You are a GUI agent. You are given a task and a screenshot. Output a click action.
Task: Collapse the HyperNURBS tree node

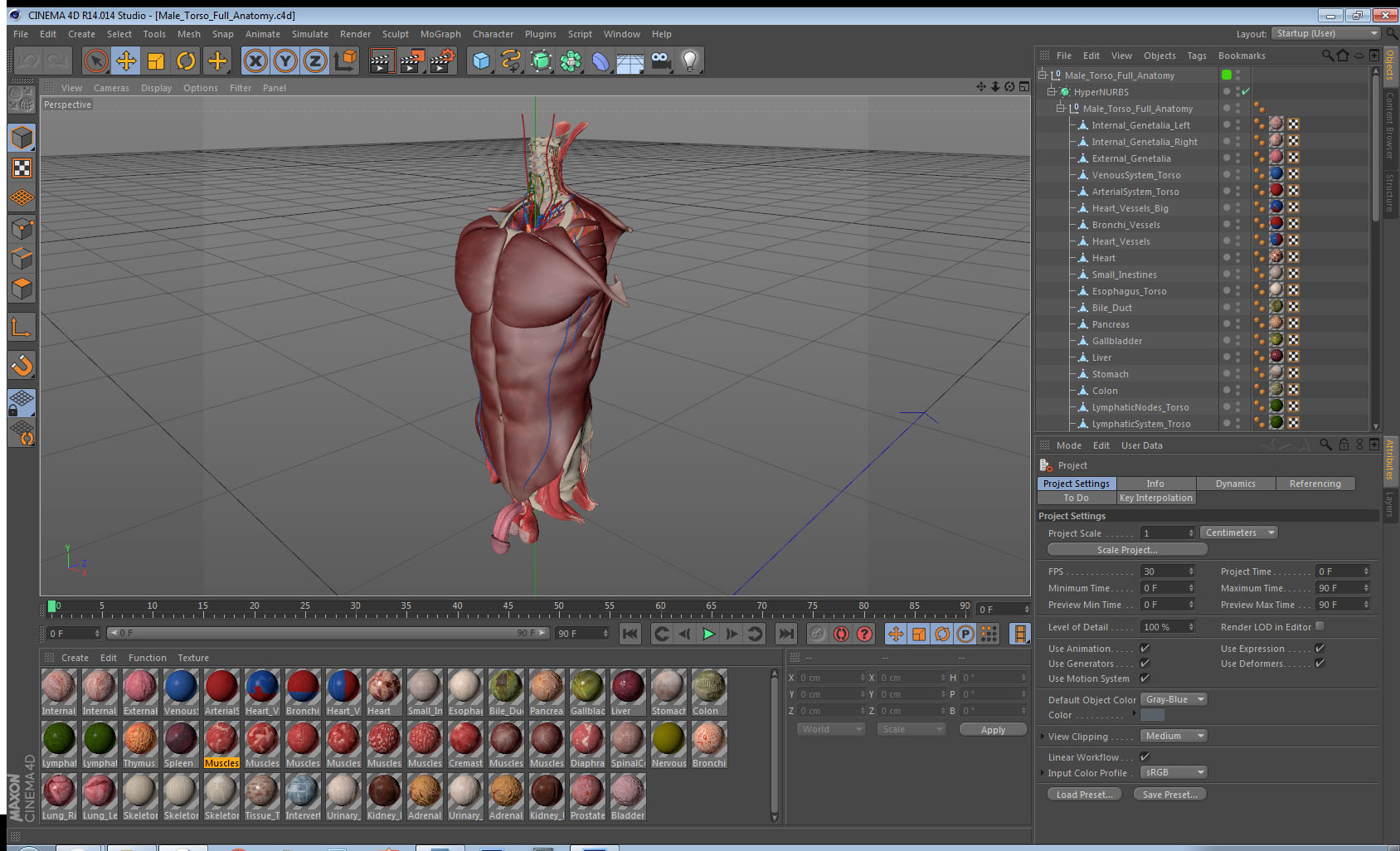(1052, 91)
